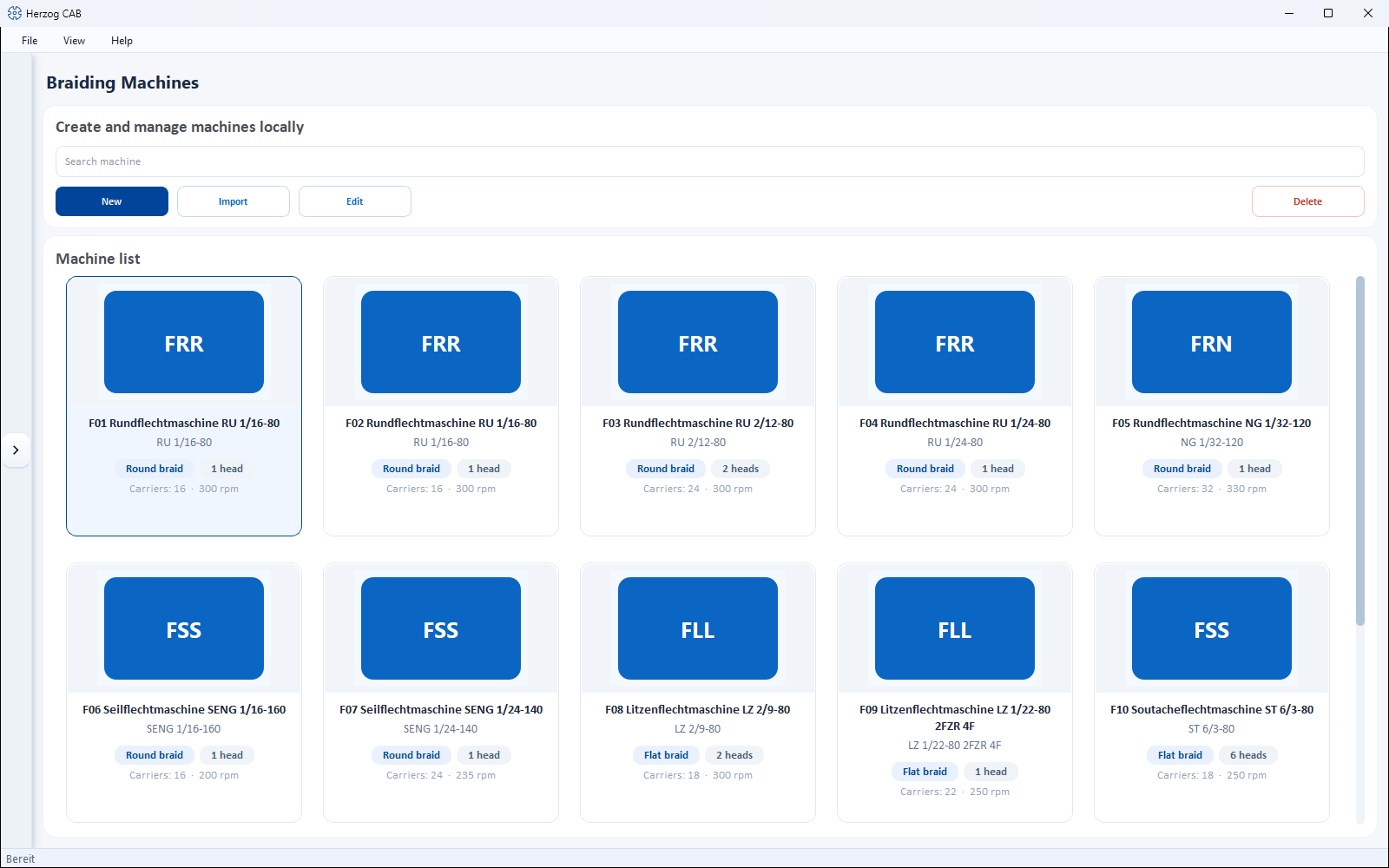Click the Herzog CAB app icon in title bar
This screenshot has height=868, width=1389.
tap(14, 13)
